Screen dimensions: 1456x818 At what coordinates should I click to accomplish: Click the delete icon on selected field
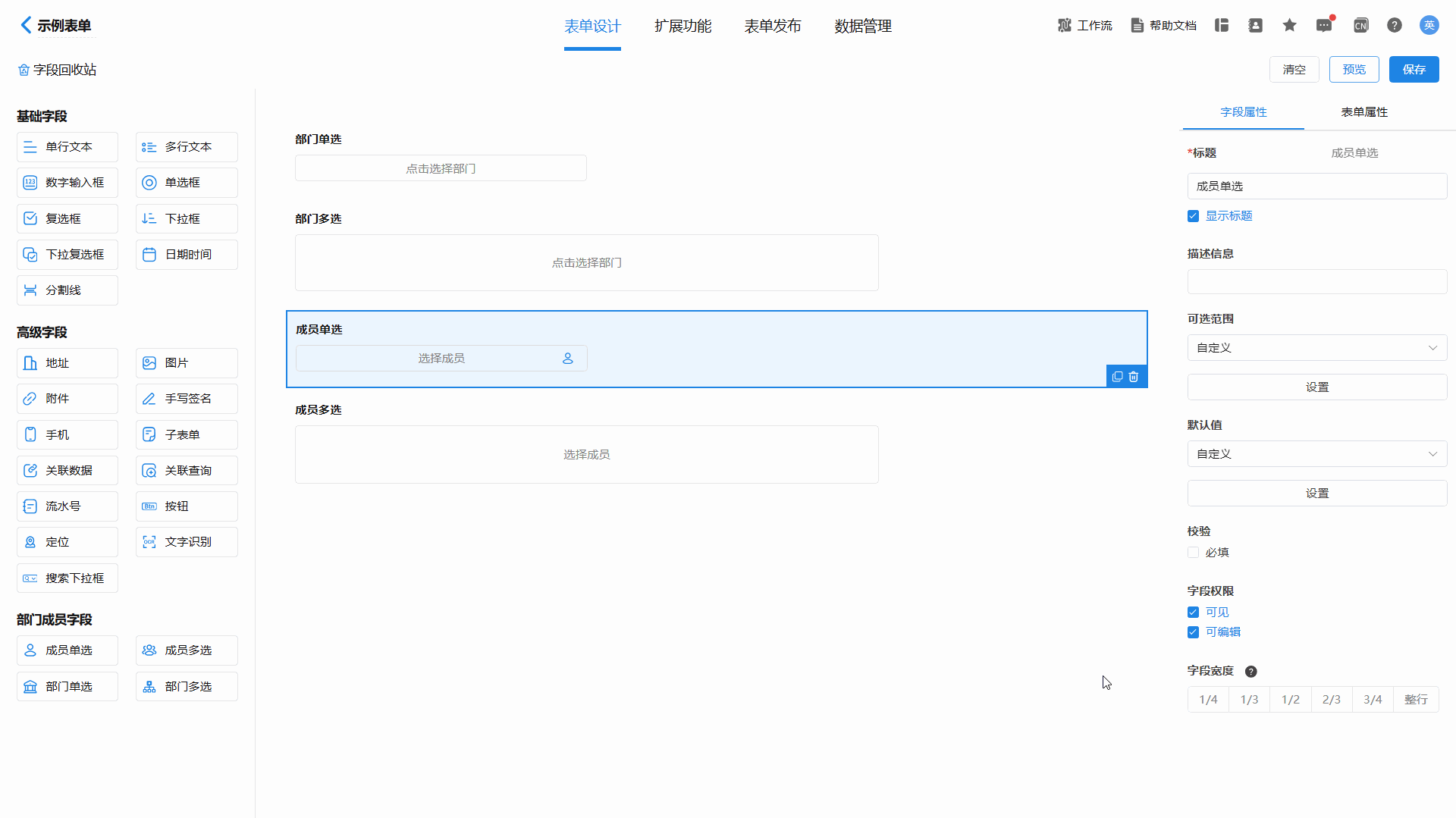tap(1134, 377)
